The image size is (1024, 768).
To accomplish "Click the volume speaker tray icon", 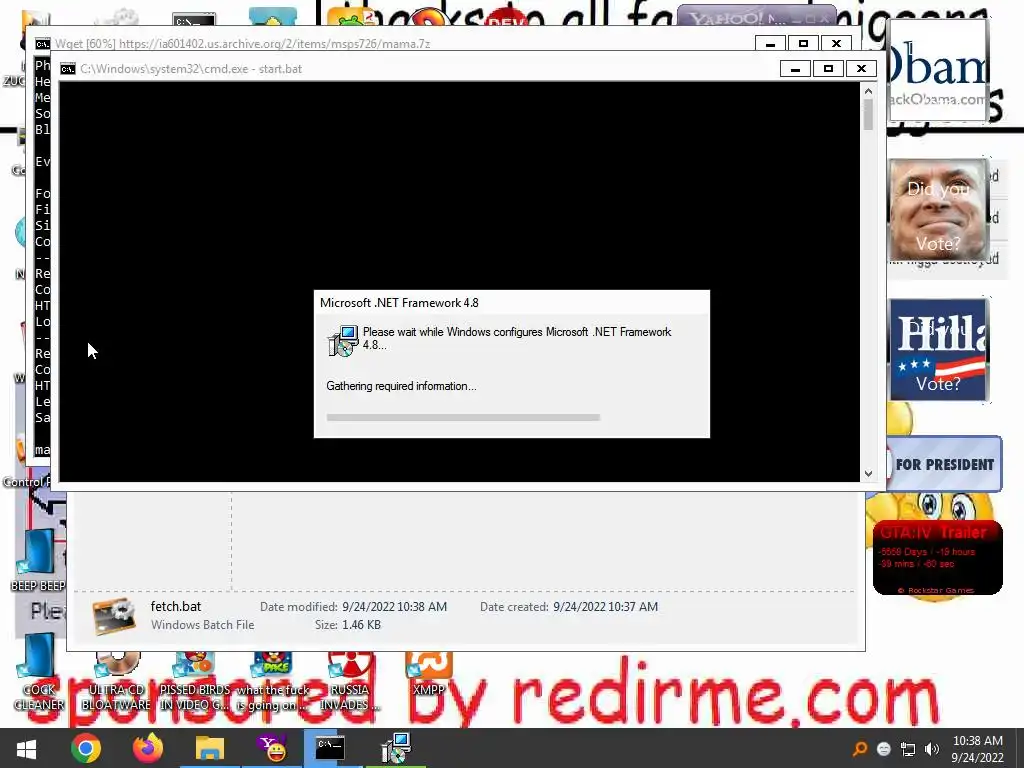I will coord(931,749).
